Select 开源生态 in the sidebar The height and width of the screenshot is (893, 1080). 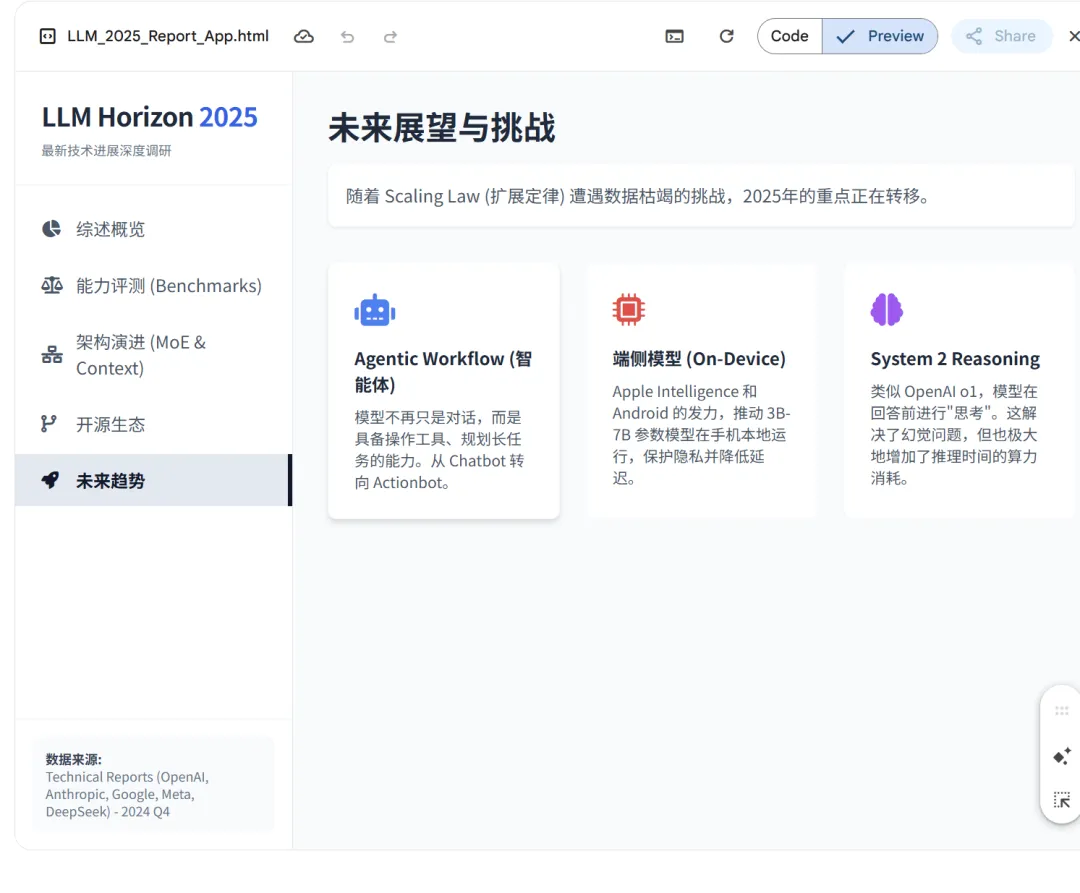pyautogui.click(x=110, y=424)
